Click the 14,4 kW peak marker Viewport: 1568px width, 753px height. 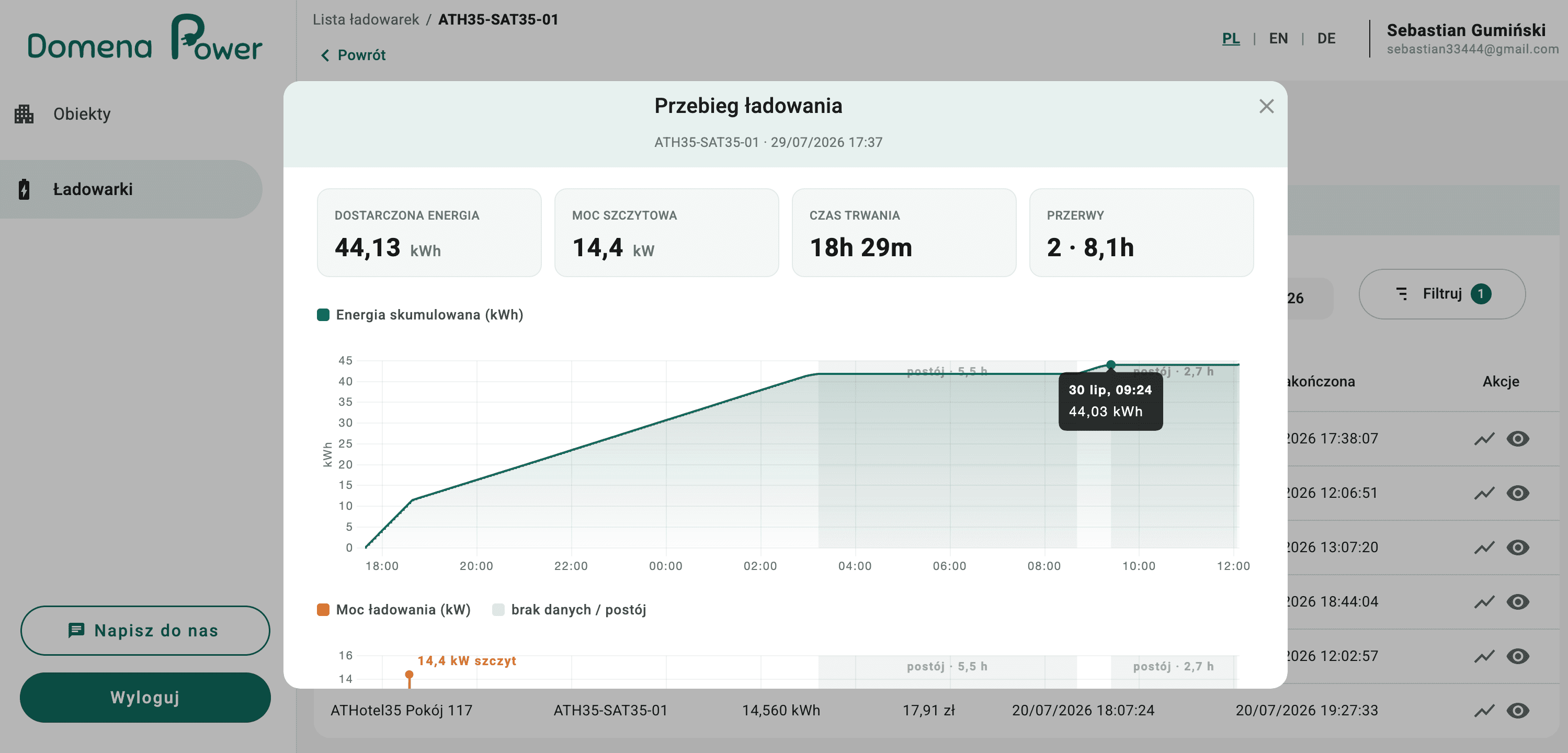pyautogui.click(x=409, y=675)
